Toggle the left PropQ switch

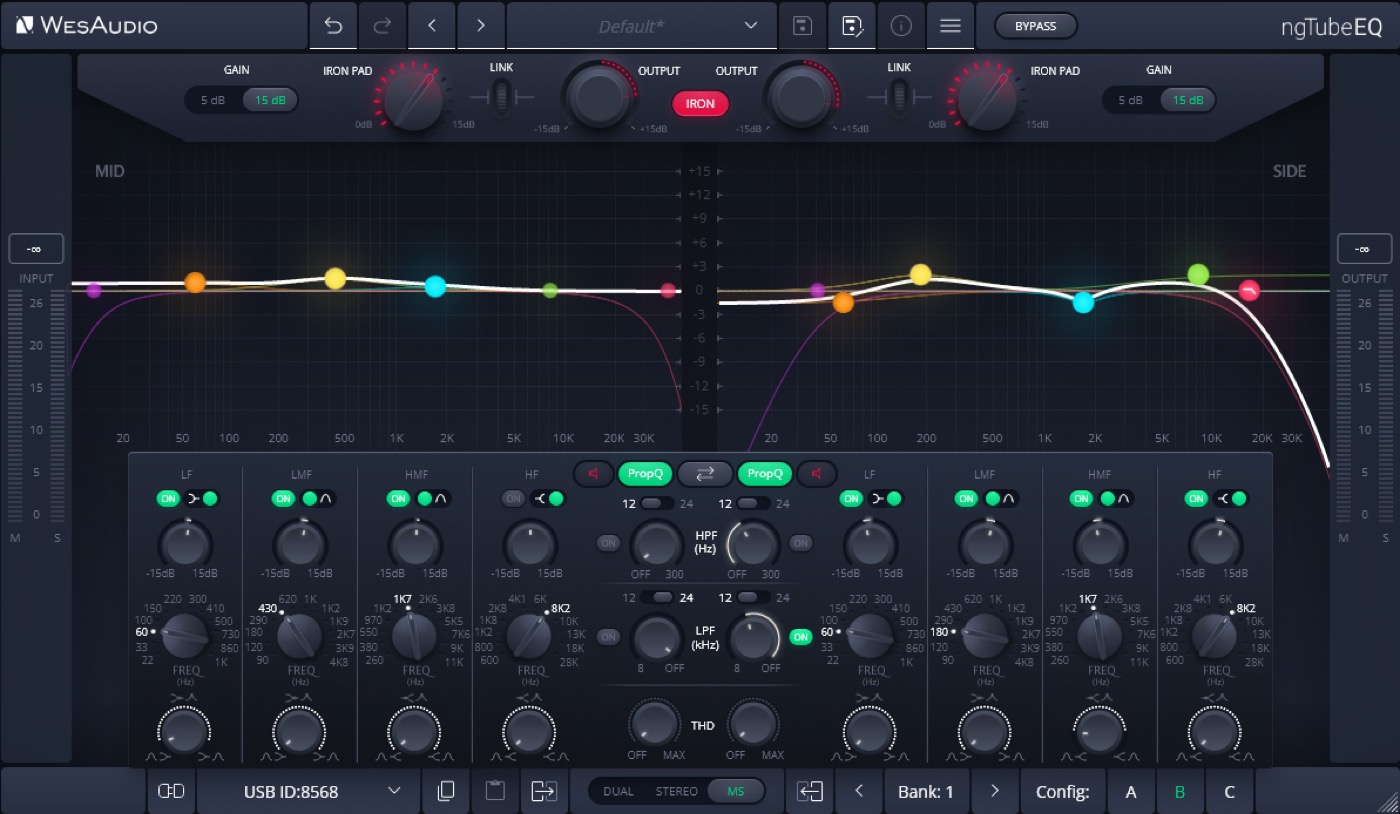(645, 473)
